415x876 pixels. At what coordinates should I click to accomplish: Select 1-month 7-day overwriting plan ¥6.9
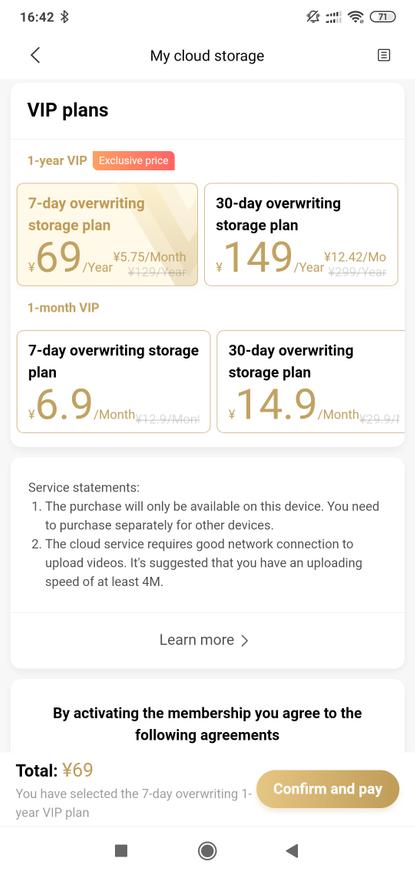113,382
